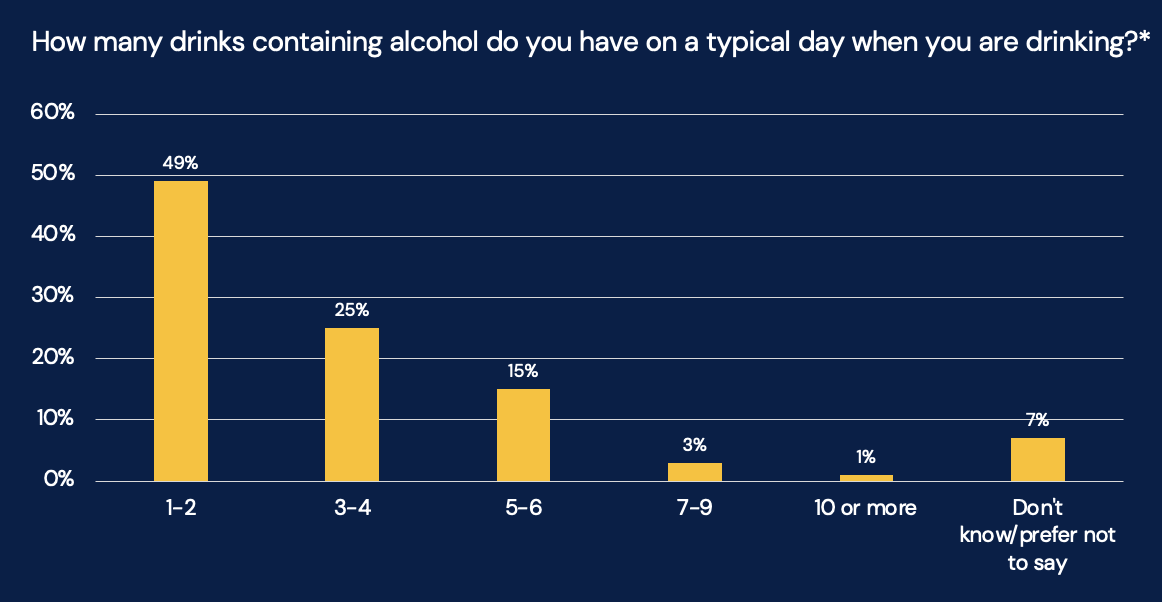Screen dimensions: 1162x602
Task: Click the 10 or more bar
Action: pos(866,477)
